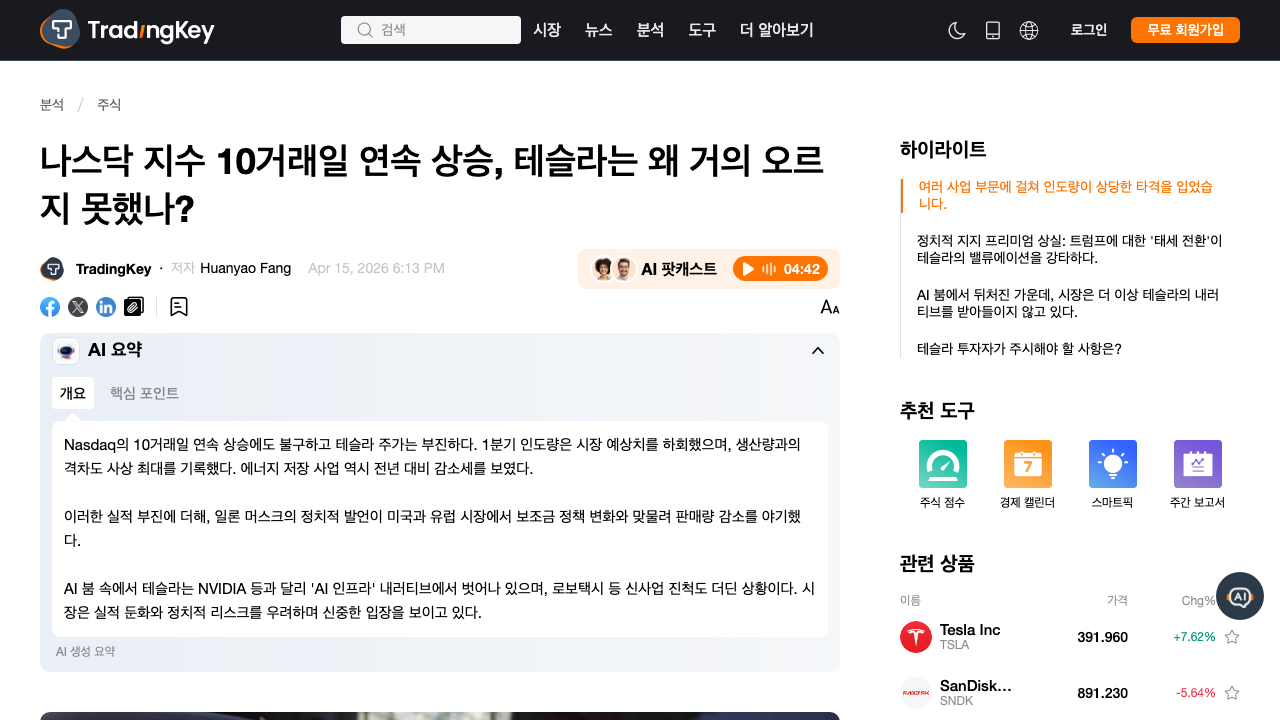
Task: Open the SanDisk SNDK product row
Action: [1070, 693]
